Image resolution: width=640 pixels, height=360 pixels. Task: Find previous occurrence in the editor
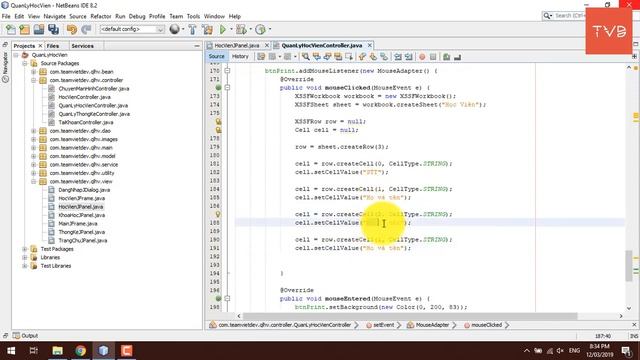[x=316, y=57]
